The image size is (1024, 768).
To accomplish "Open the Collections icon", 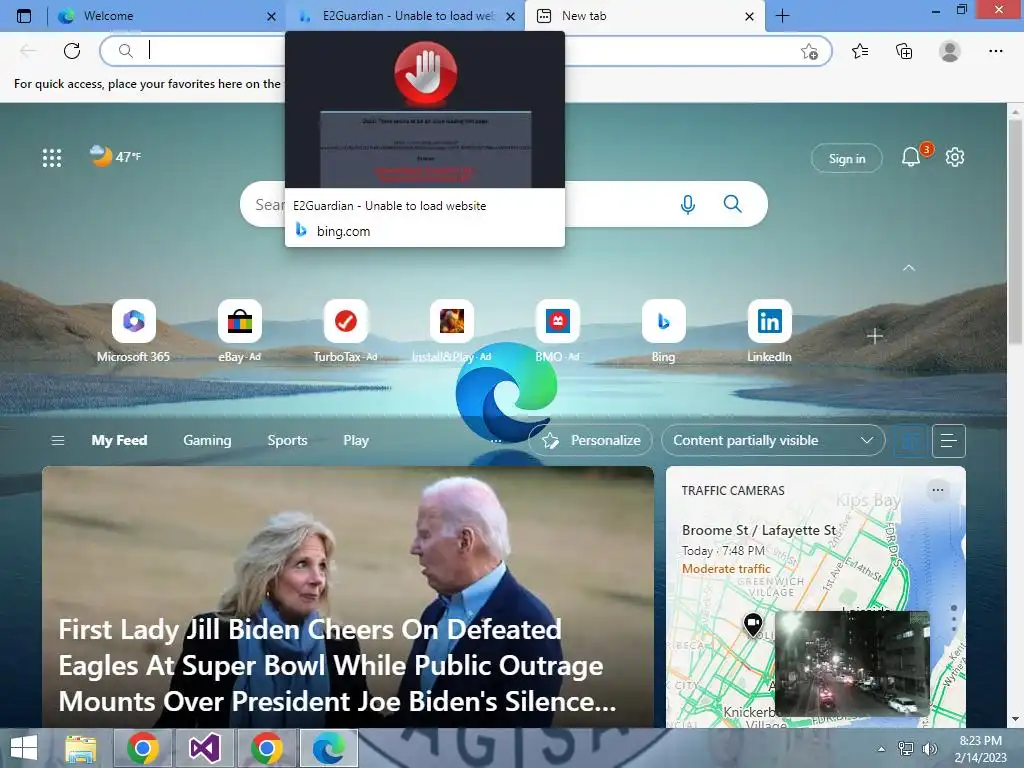I will pyautogui.click(x=904, y=51).
